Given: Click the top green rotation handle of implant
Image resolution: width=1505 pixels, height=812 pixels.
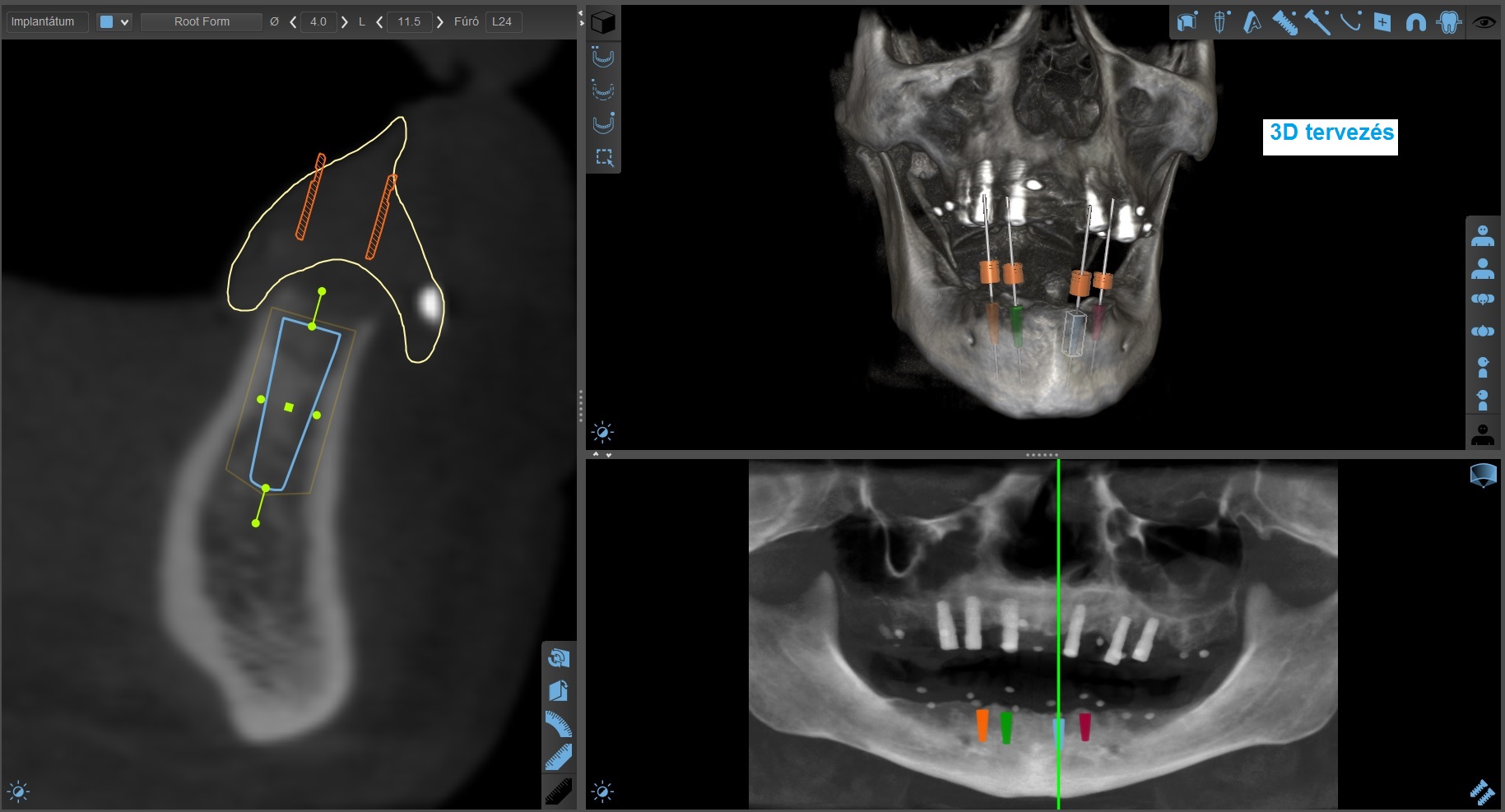Looking at the screenshot, I should [x=322, y=291].
